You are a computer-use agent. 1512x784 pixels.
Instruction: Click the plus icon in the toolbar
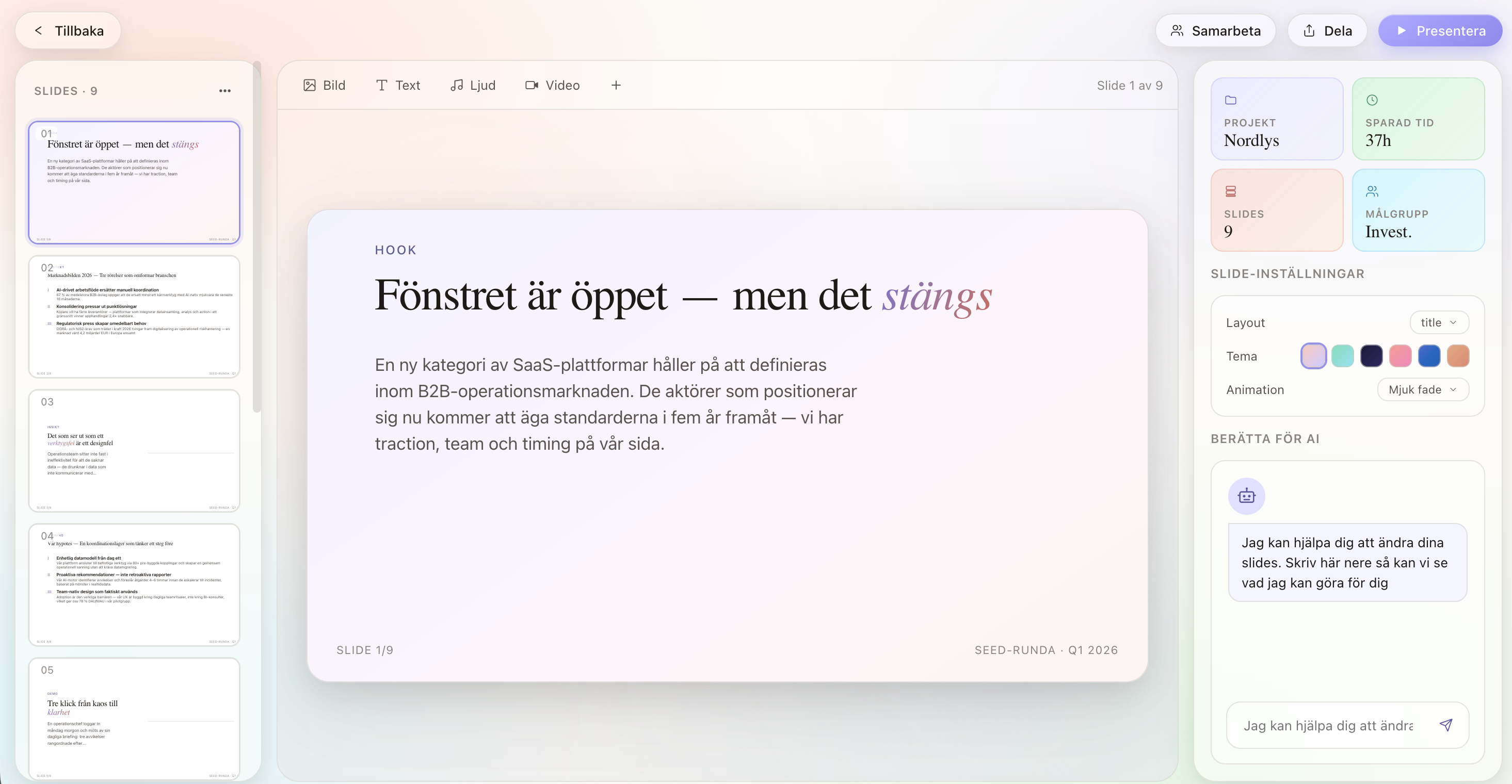(616, 85)
